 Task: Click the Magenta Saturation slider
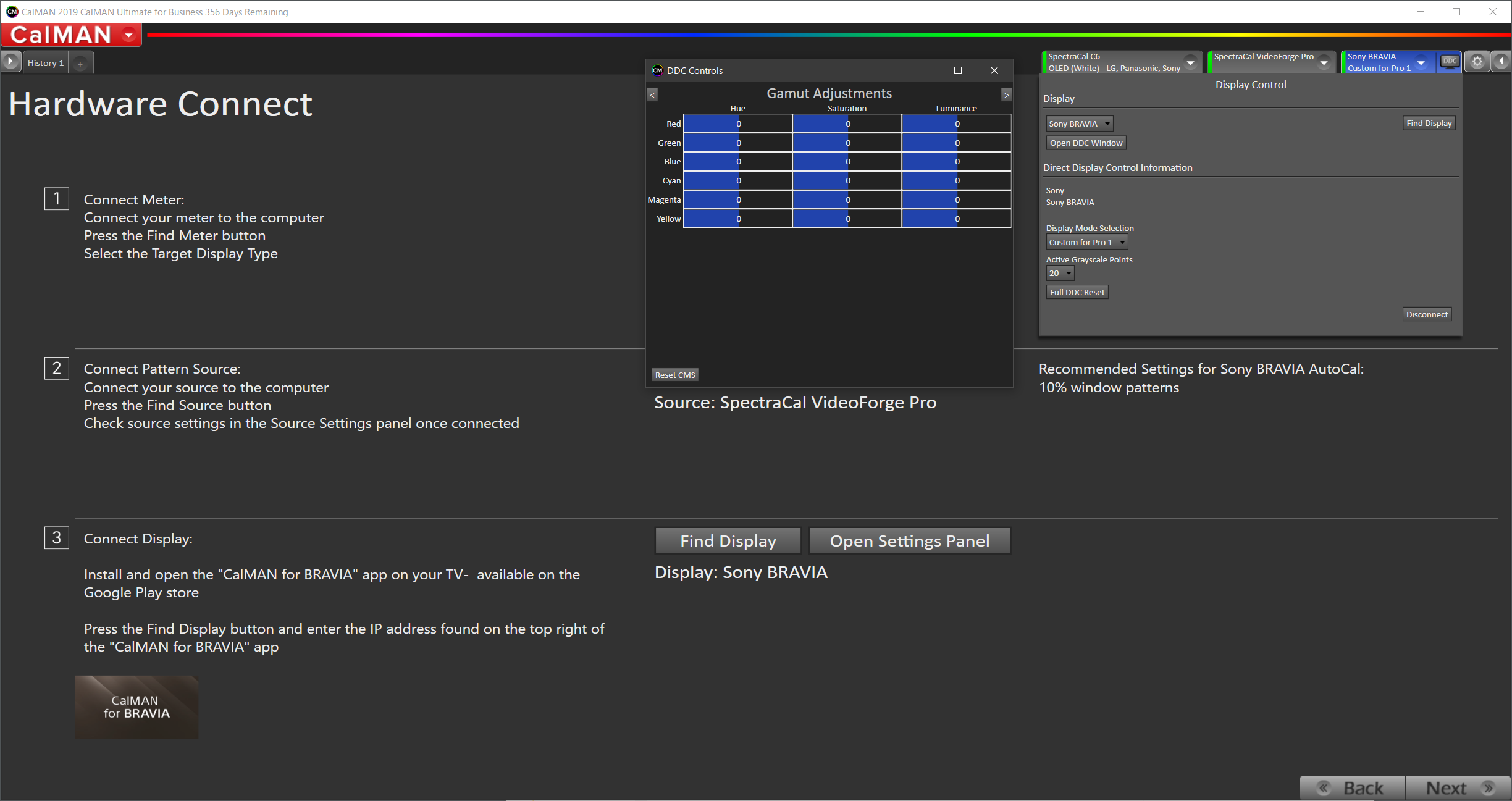pos(847,199)
